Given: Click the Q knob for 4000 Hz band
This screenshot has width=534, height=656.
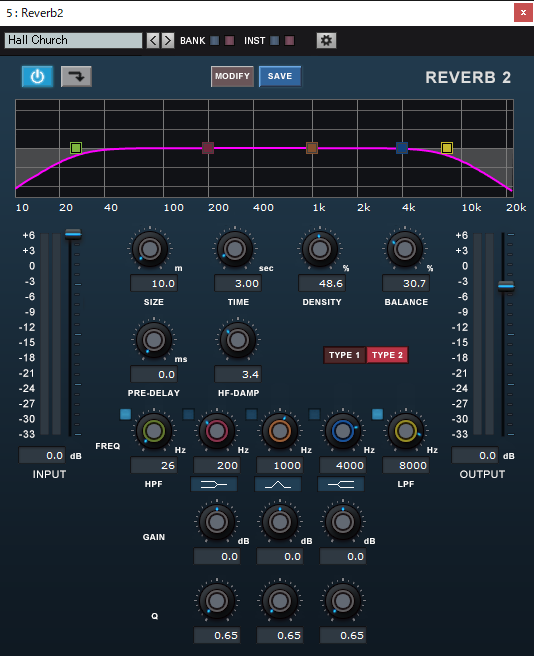Looking at the screenshot, I should point(343,601).
